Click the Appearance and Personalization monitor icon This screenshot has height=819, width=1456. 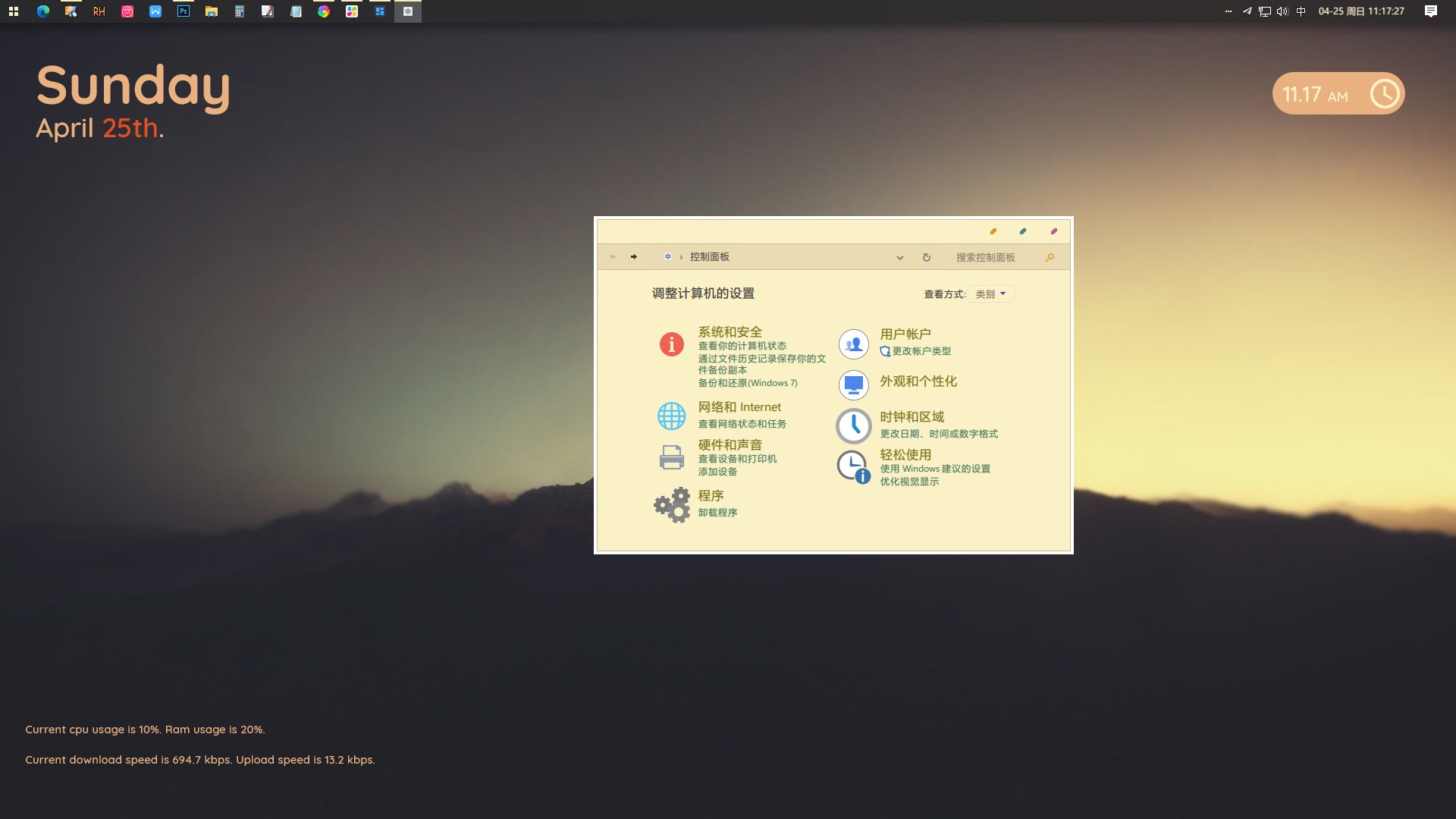click(853, 384)
